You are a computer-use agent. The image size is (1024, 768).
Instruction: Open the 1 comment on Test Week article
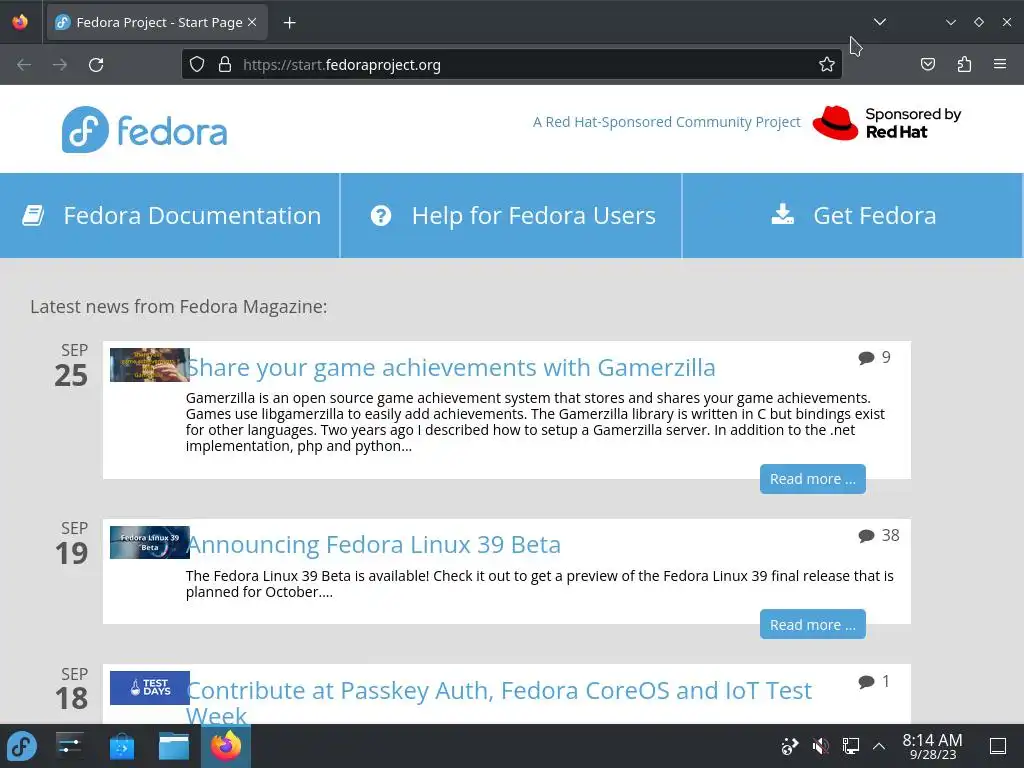(x=874, y=682)
